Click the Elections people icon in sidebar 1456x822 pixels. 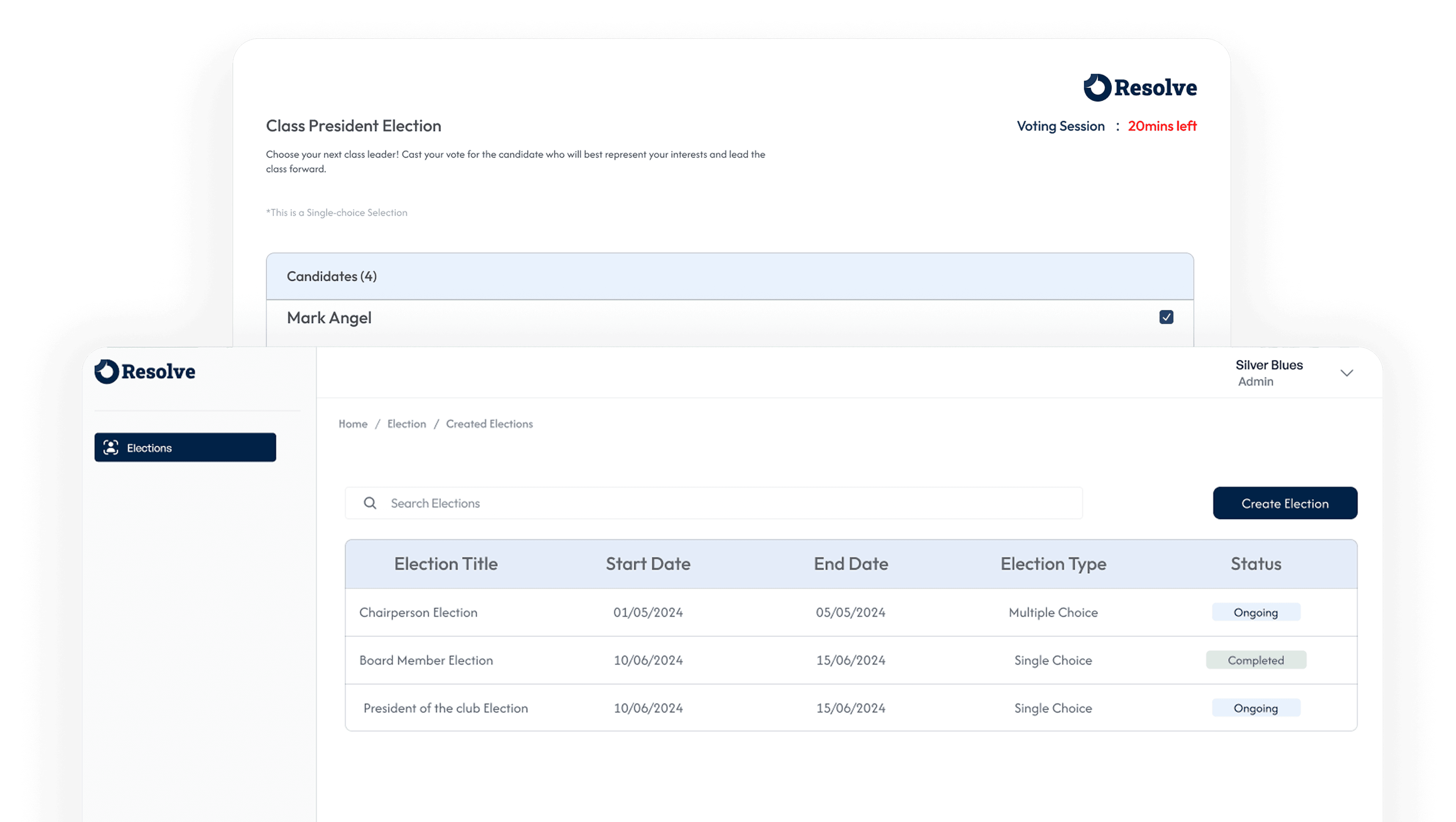click(x=111, y=448)
